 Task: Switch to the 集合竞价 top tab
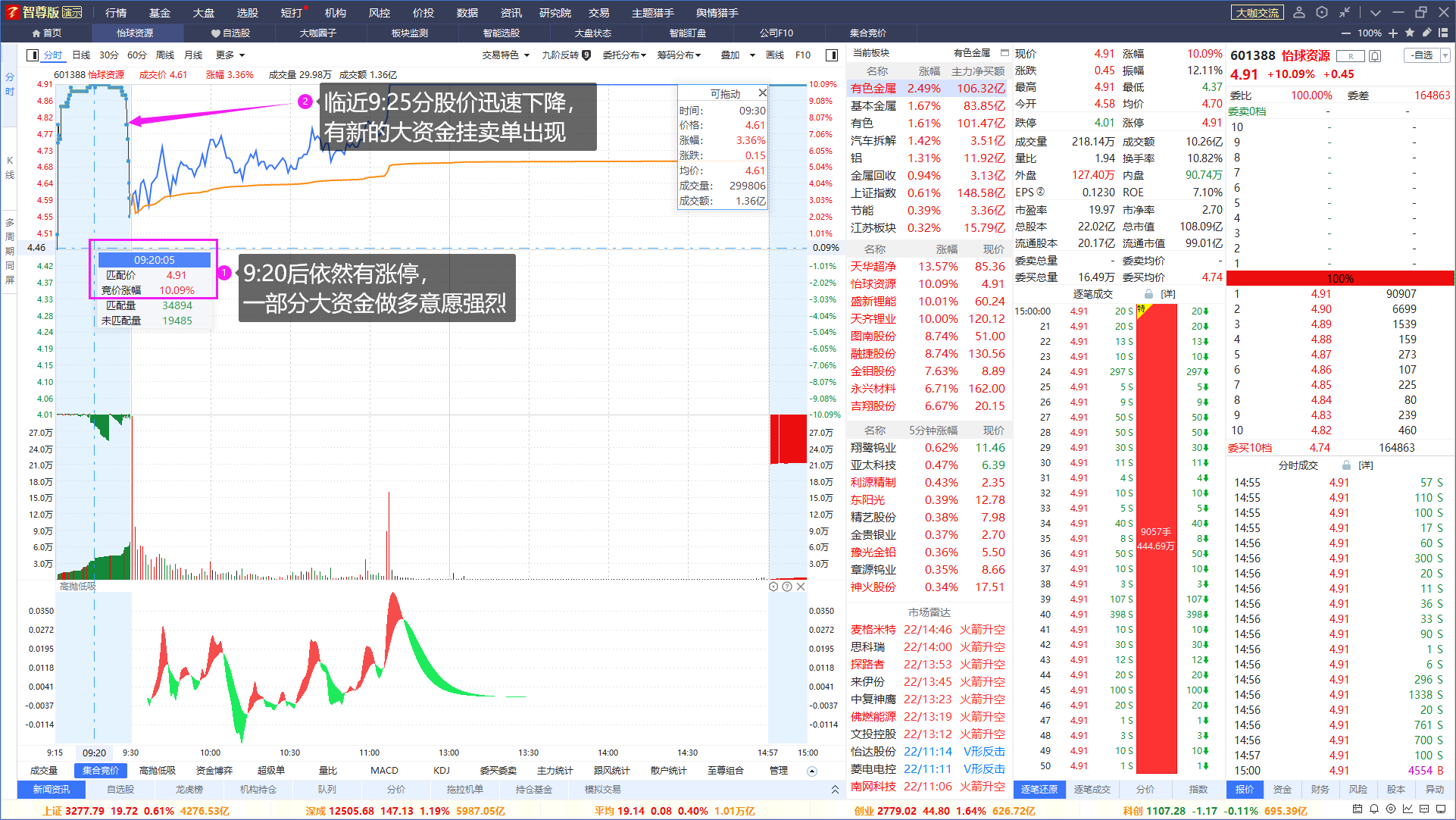(x=868, y=33)
